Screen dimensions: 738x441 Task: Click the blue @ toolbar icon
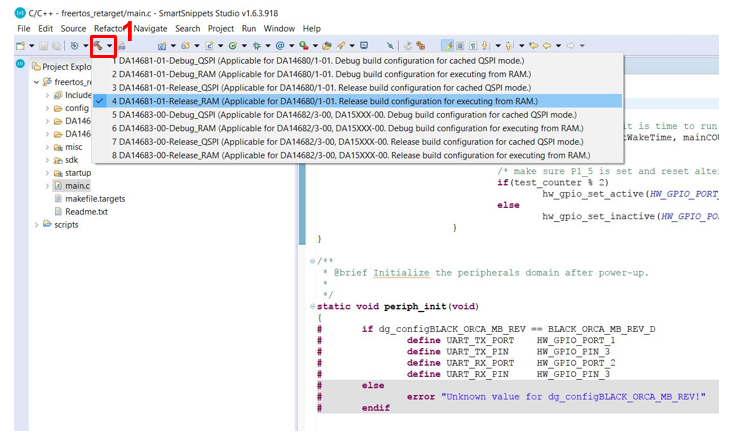point(280,46)
